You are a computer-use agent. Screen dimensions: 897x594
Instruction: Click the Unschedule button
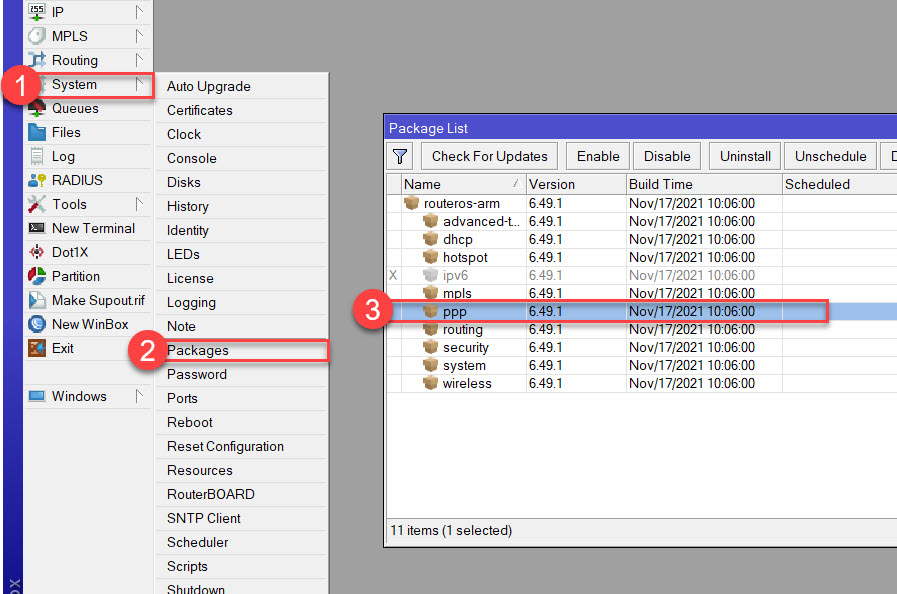(x=830, y=156)
